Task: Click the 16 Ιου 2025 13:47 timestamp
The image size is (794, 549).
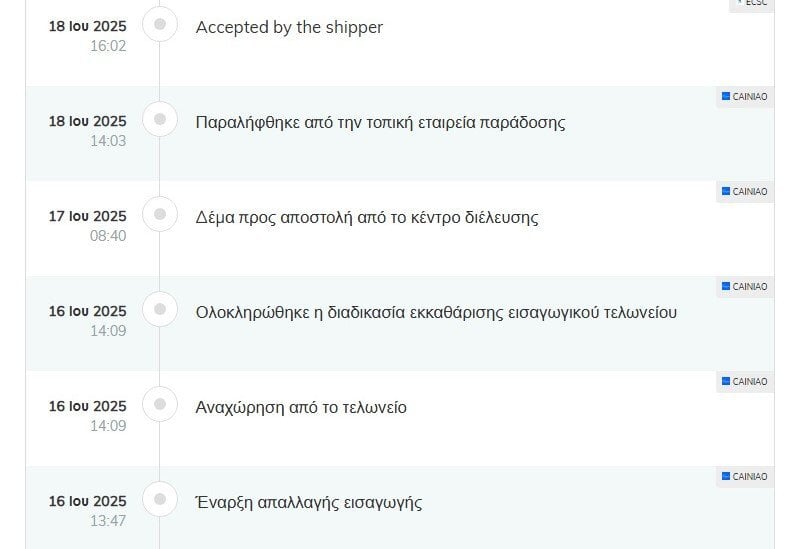Action: [88, 511]
